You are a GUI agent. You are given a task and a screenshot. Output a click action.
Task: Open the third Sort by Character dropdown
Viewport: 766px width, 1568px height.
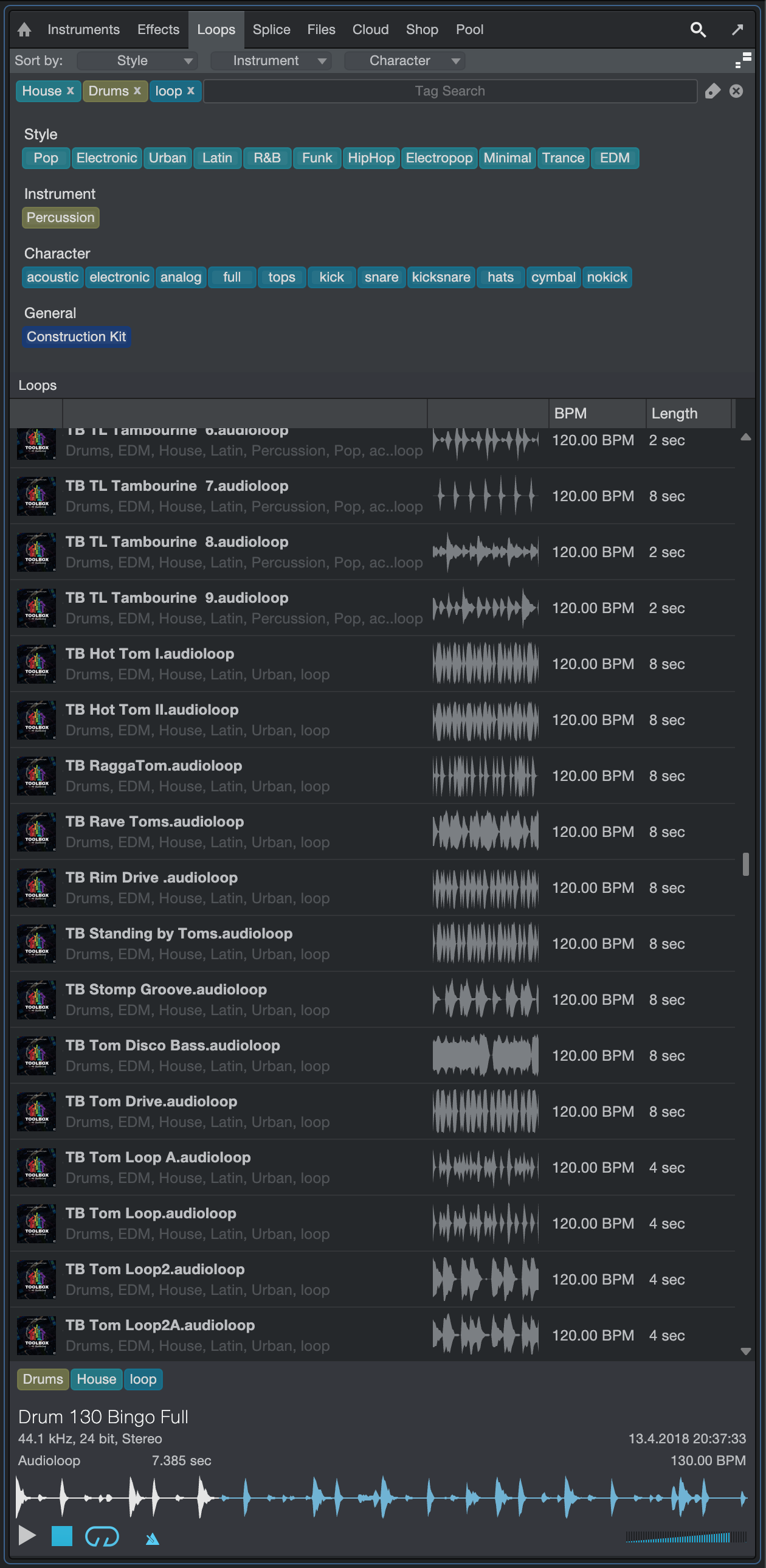[x=405, y=60]
